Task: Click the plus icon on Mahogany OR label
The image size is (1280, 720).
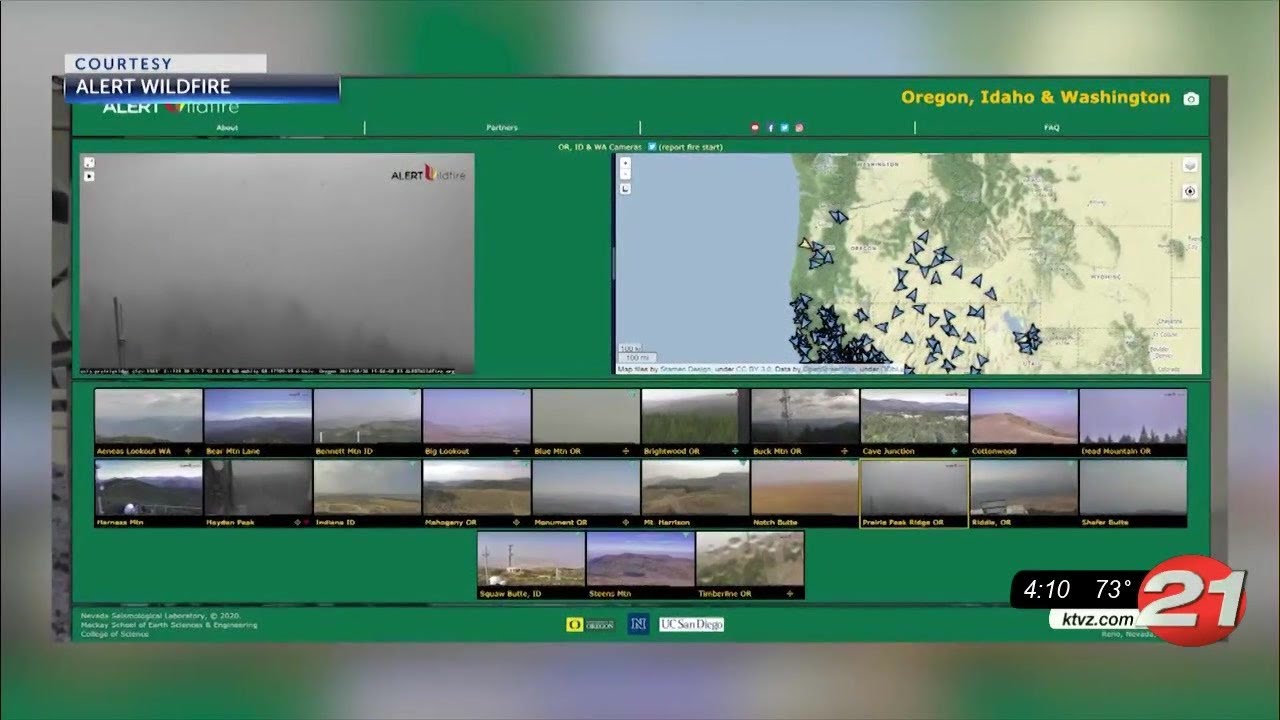Action: [x=516, y=522]
